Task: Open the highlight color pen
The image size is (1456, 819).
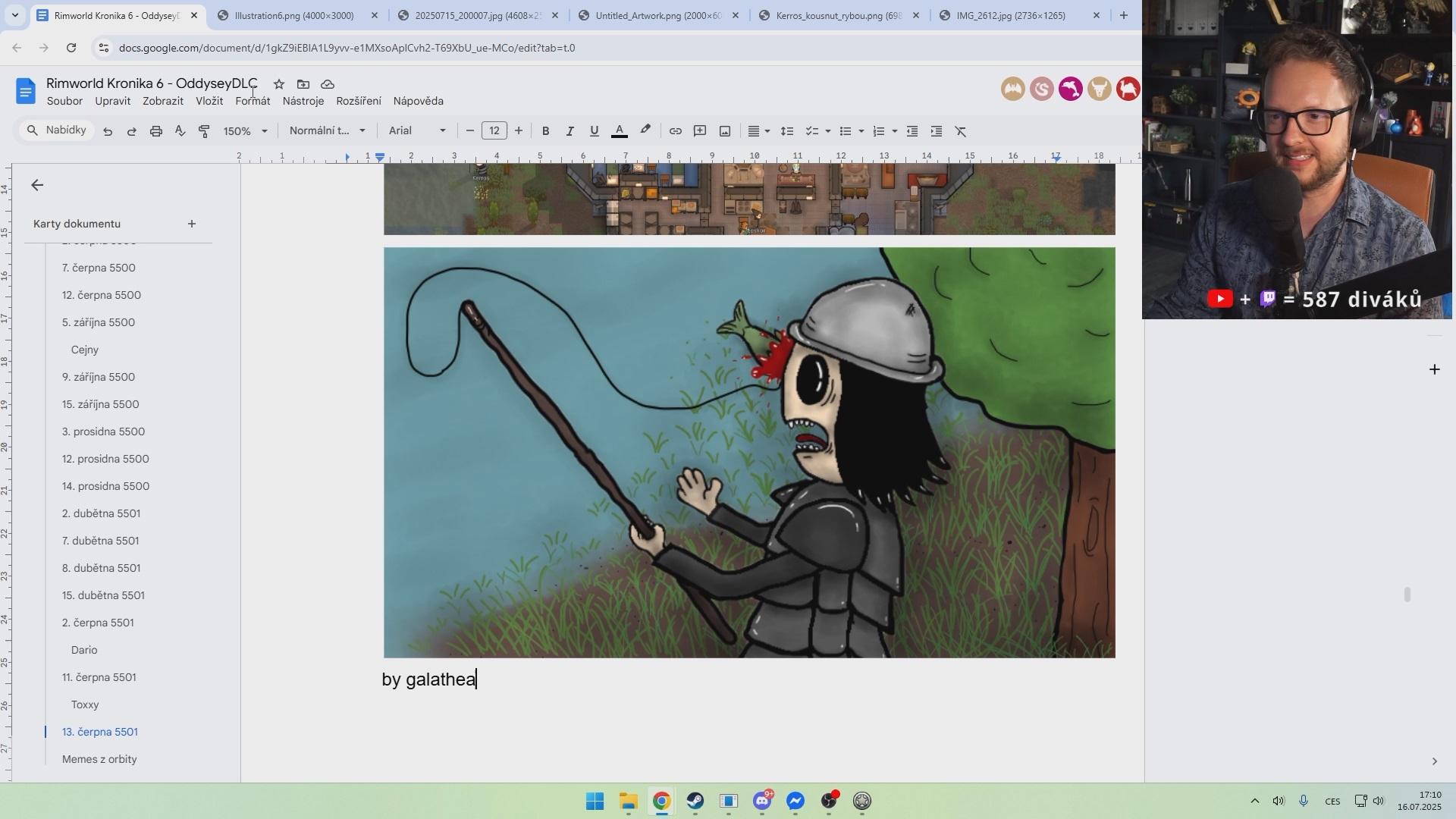Action: pyautogui.click(x=645, y=130)
